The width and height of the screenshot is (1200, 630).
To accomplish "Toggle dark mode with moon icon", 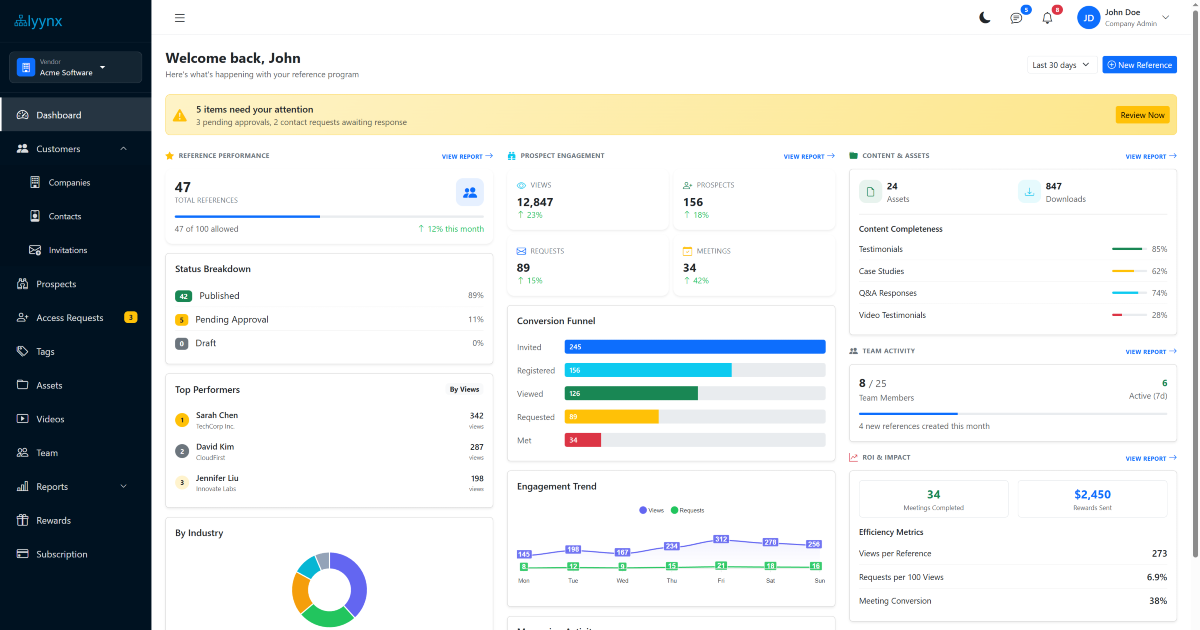I will click(x=985, y=18).
